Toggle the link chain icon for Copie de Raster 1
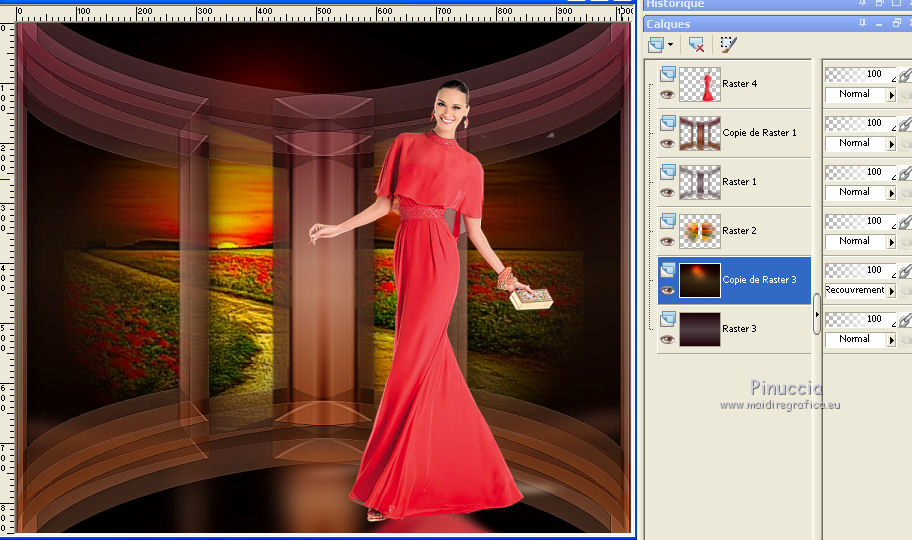This screenshot has height=540, width=912. coord(906,123)
